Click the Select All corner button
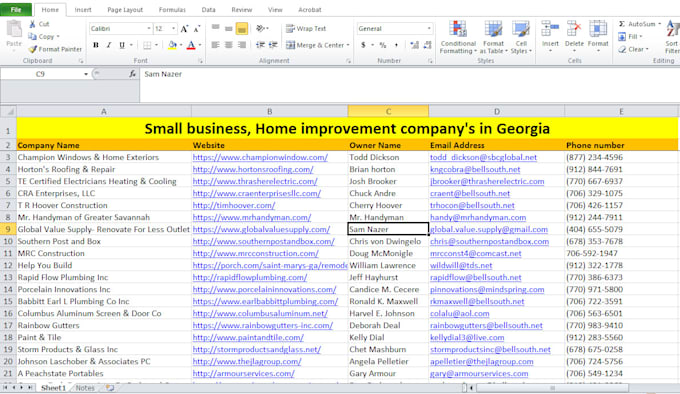Viewport: 680px width, 394px height. [x=8, y=111]
